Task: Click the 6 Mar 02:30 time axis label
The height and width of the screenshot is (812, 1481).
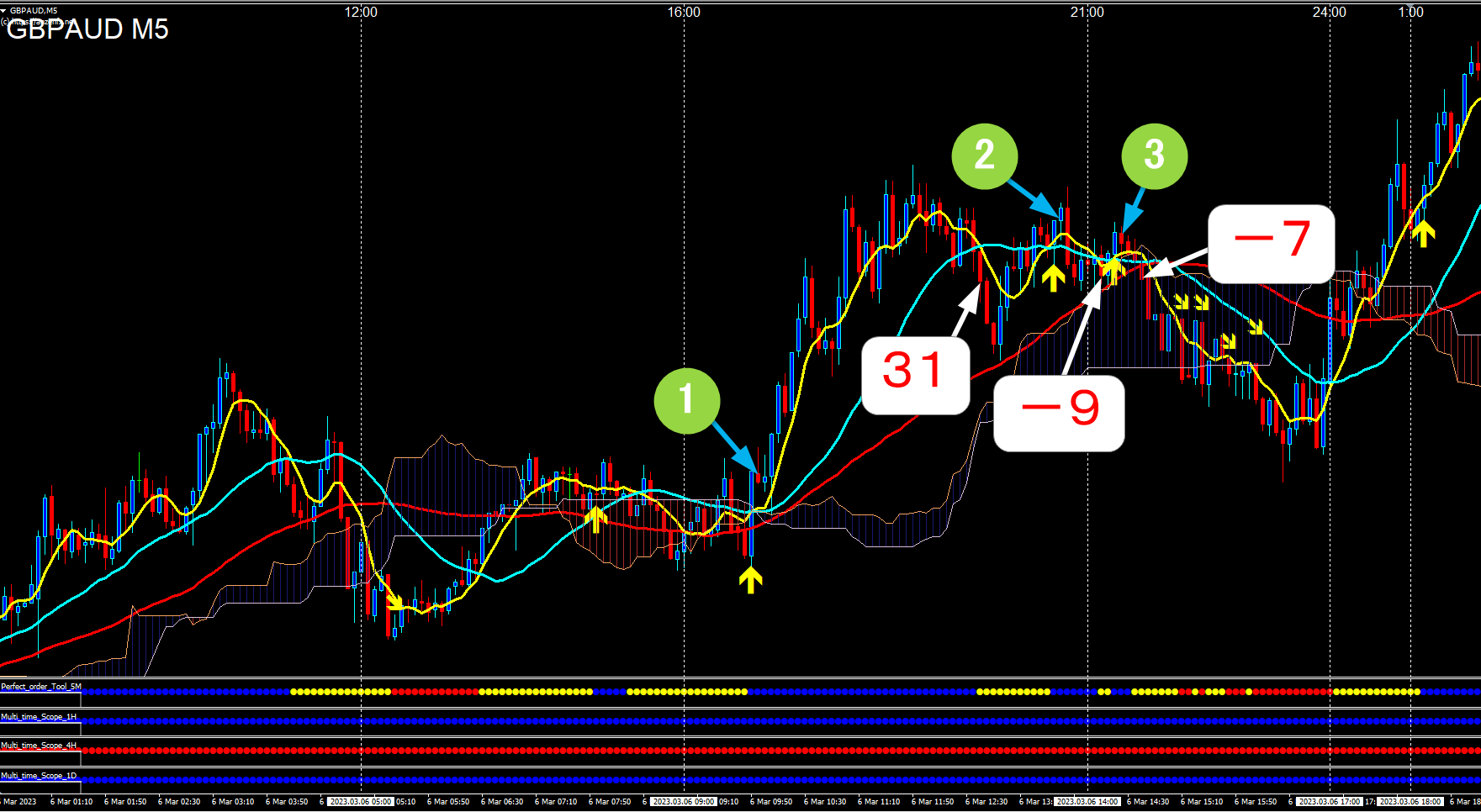Action: tap(179, 802)
